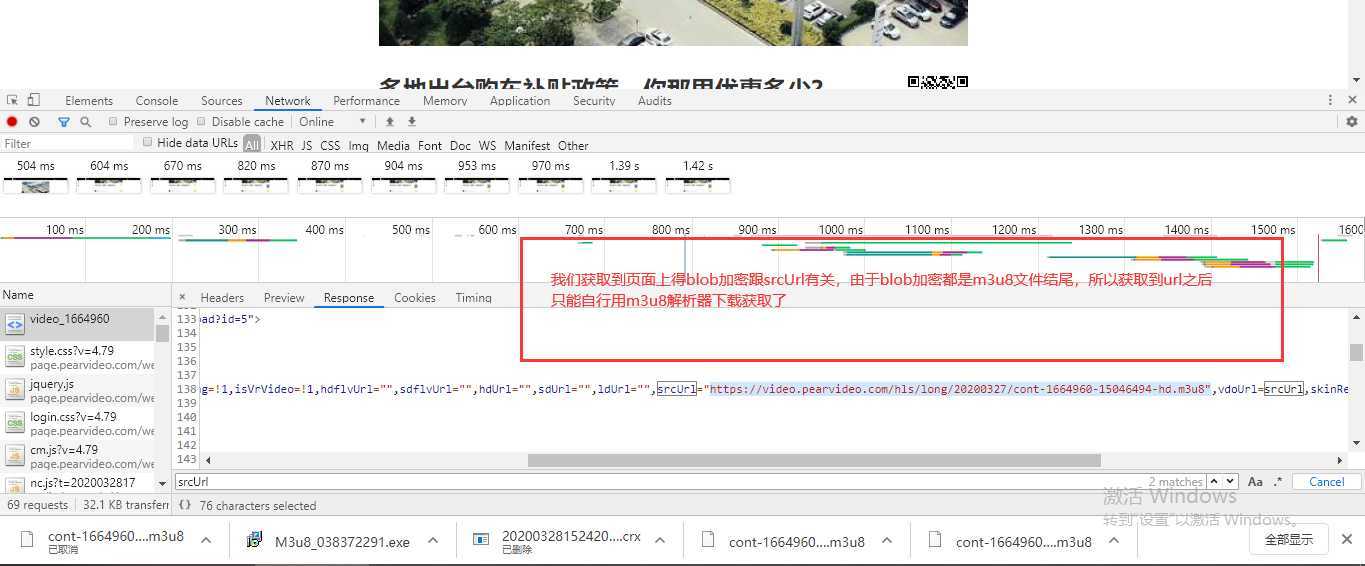The height and width of the screenshot is (566, 1365).
Task: Toggle the device toolbar icon
Action: coord(33,100)
